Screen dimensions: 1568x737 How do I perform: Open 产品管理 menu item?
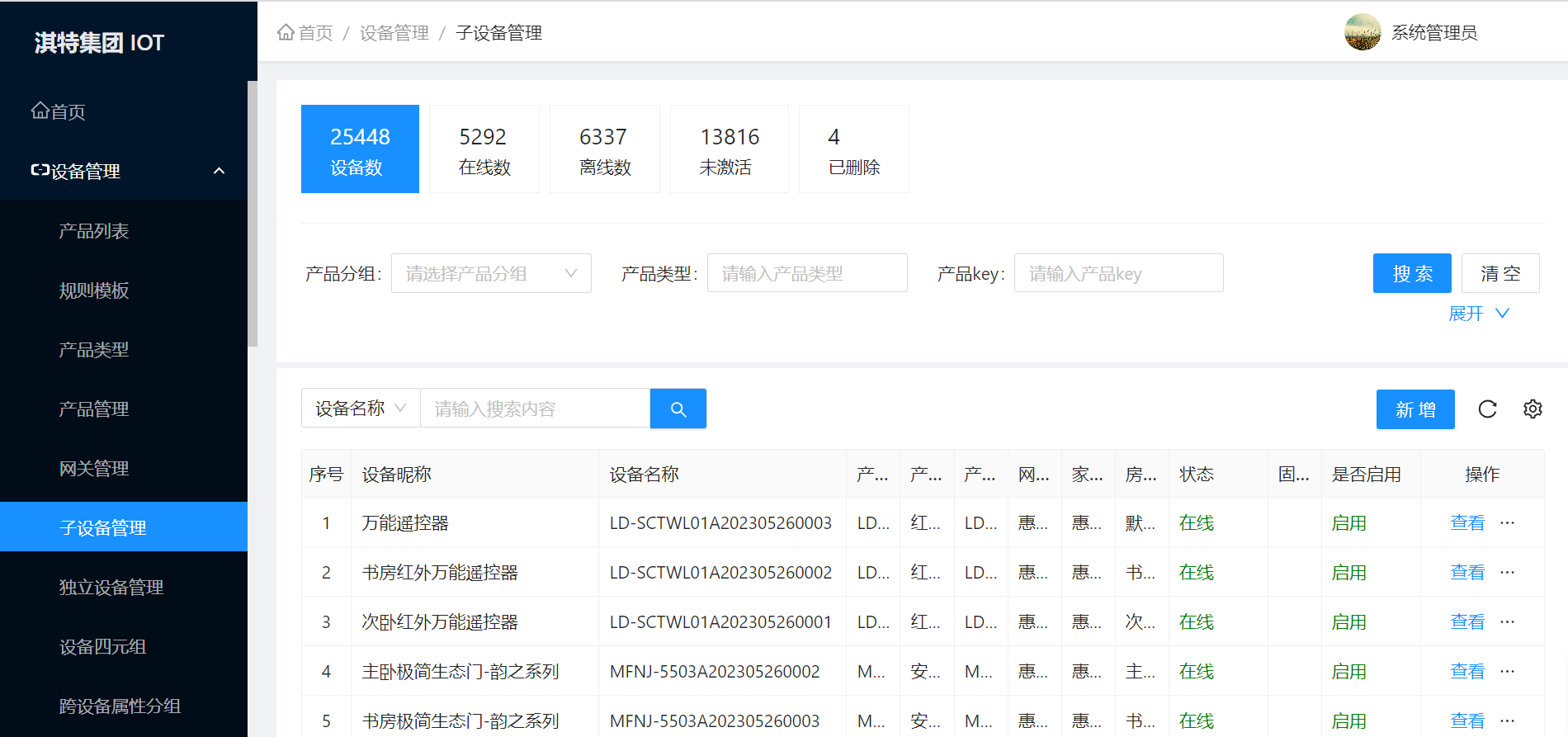click(x=124, y=409)
